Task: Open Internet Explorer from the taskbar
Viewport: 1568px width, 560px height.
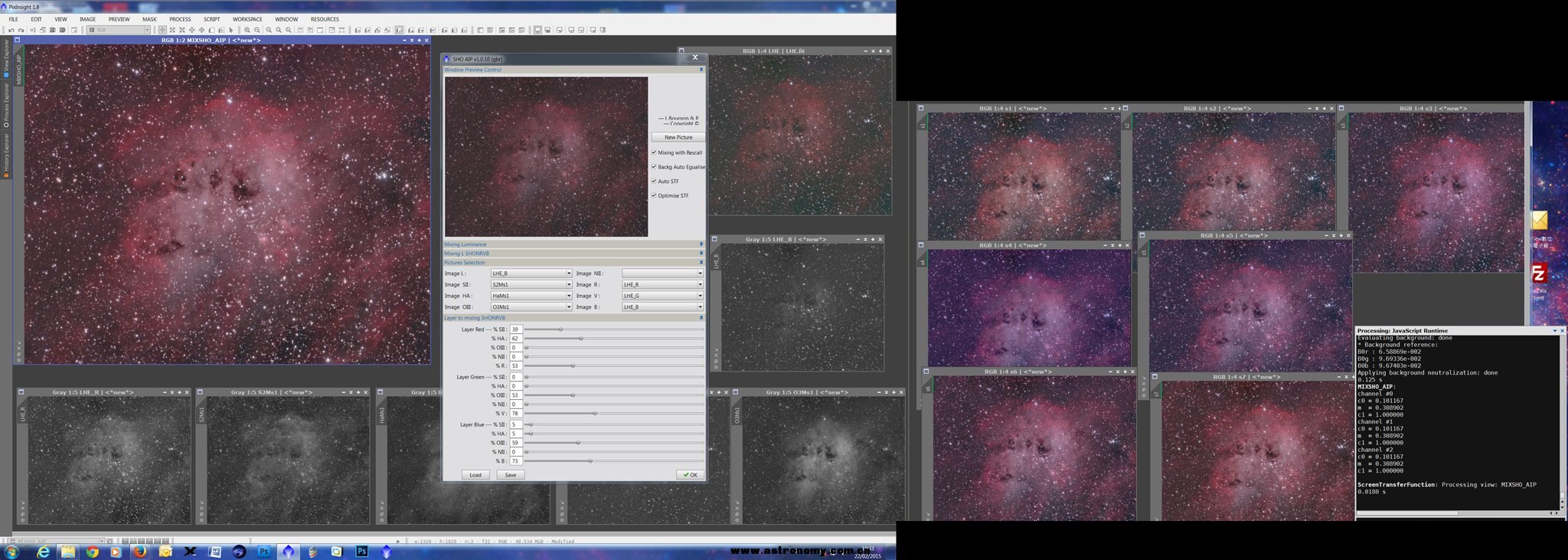Action: coord(44,552)
